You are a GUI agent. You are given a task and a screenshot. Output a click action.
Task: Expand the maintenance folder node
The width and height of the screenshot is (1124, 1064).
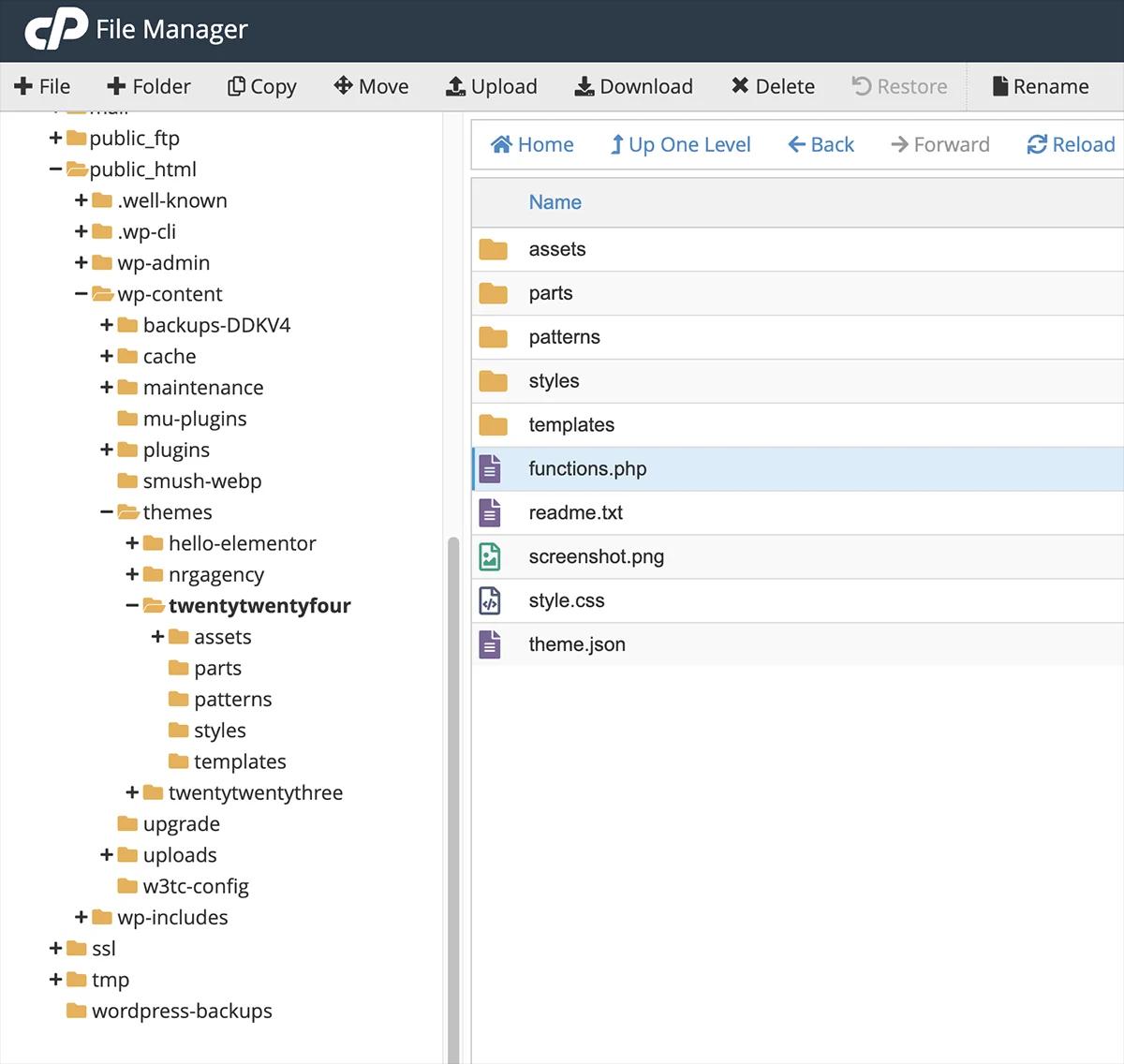pyautogui.click(x=107, y=387)
